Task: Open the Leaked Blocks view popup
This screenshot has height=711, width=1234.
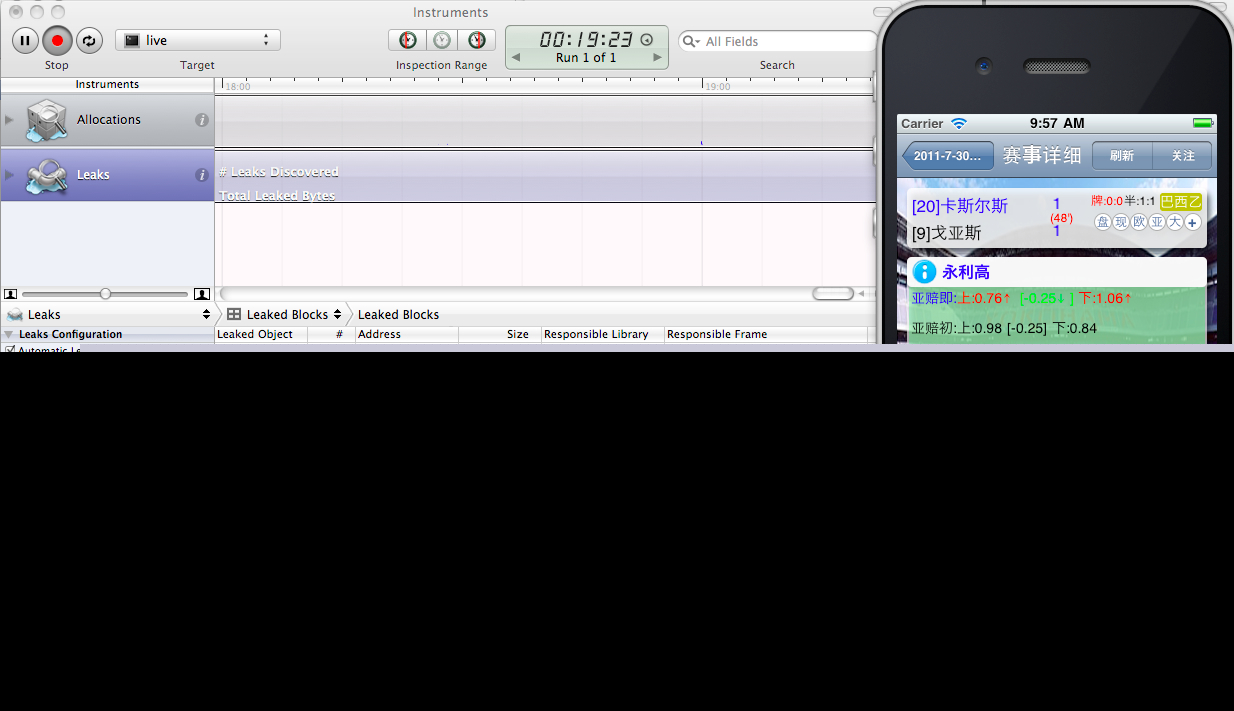Action: [285, 314]
